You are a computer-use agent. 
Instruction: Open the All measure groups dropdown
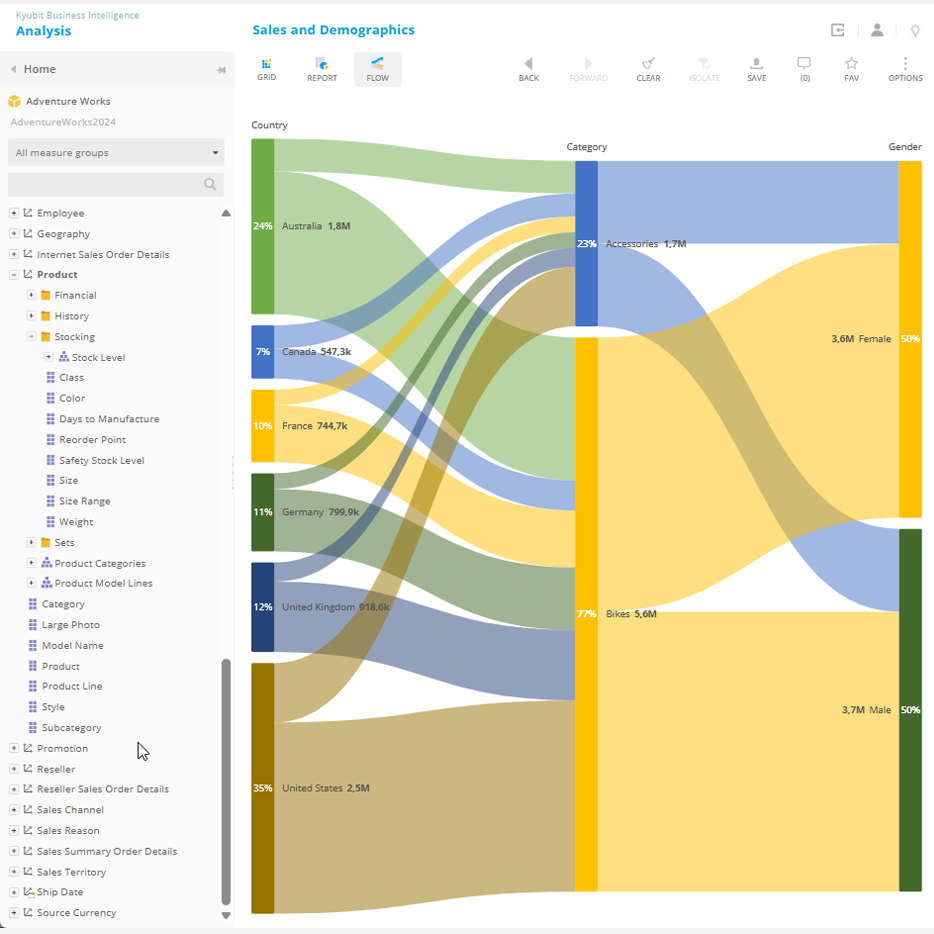(116, 153)
